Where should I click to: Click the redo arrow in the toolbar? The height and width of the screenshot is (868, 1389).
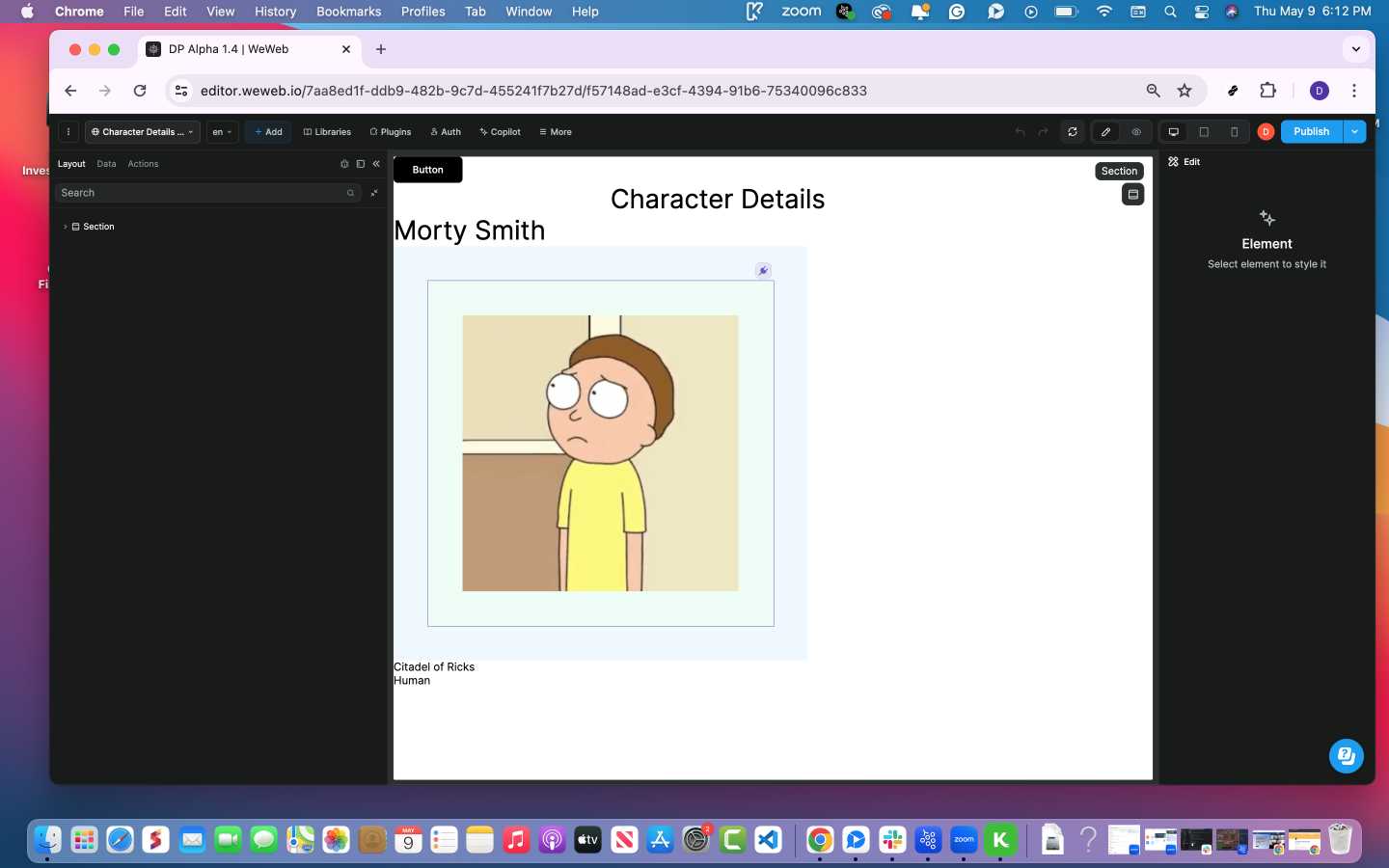(1043, 132)
